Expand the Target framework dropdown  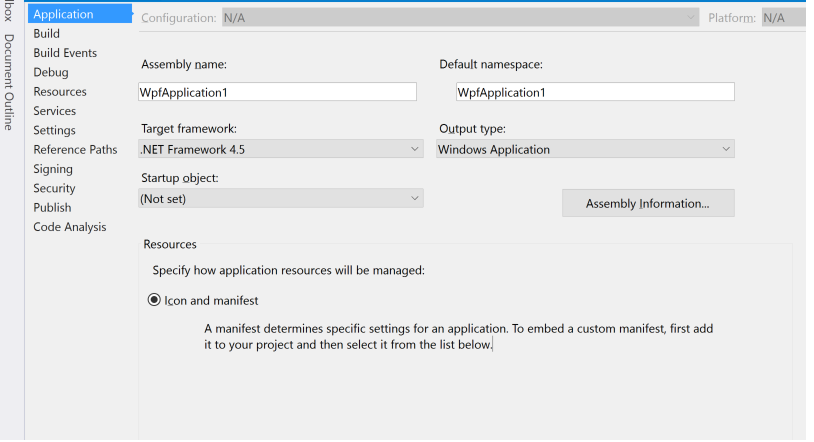click(x=280, y=150)
